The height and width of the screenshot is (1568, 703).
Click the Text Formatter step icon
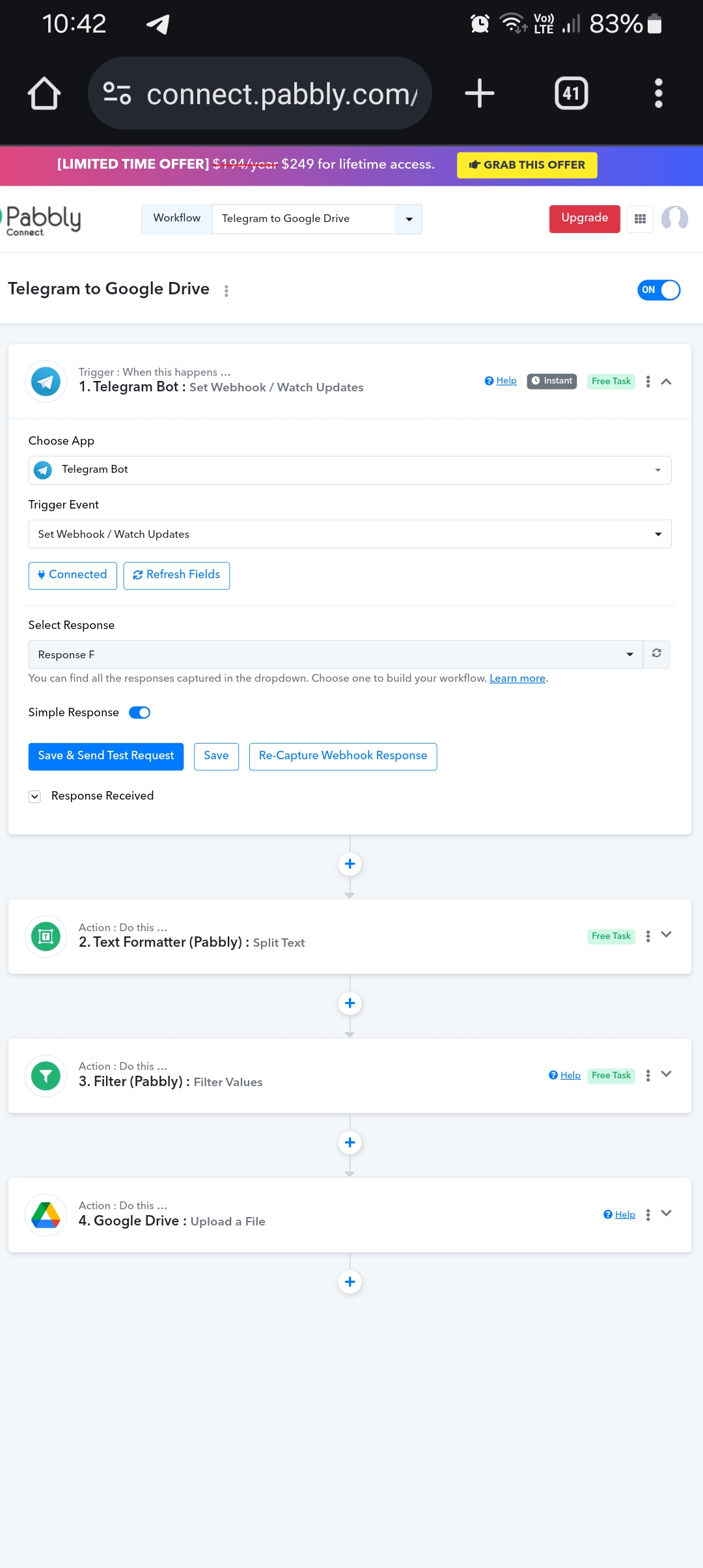[x=46, y=936]
